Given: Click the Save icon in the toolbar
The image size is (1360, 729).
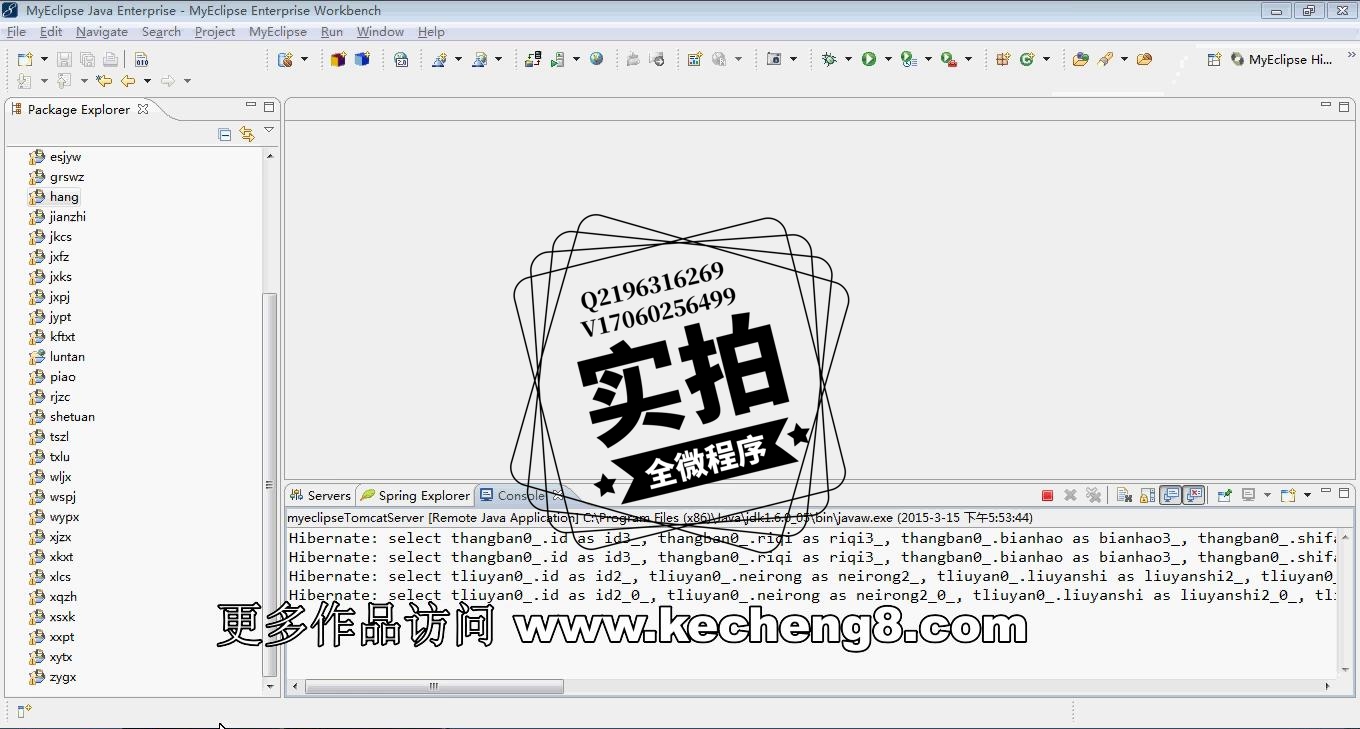Looking at the screenshot, I should [x=64, y=59].
